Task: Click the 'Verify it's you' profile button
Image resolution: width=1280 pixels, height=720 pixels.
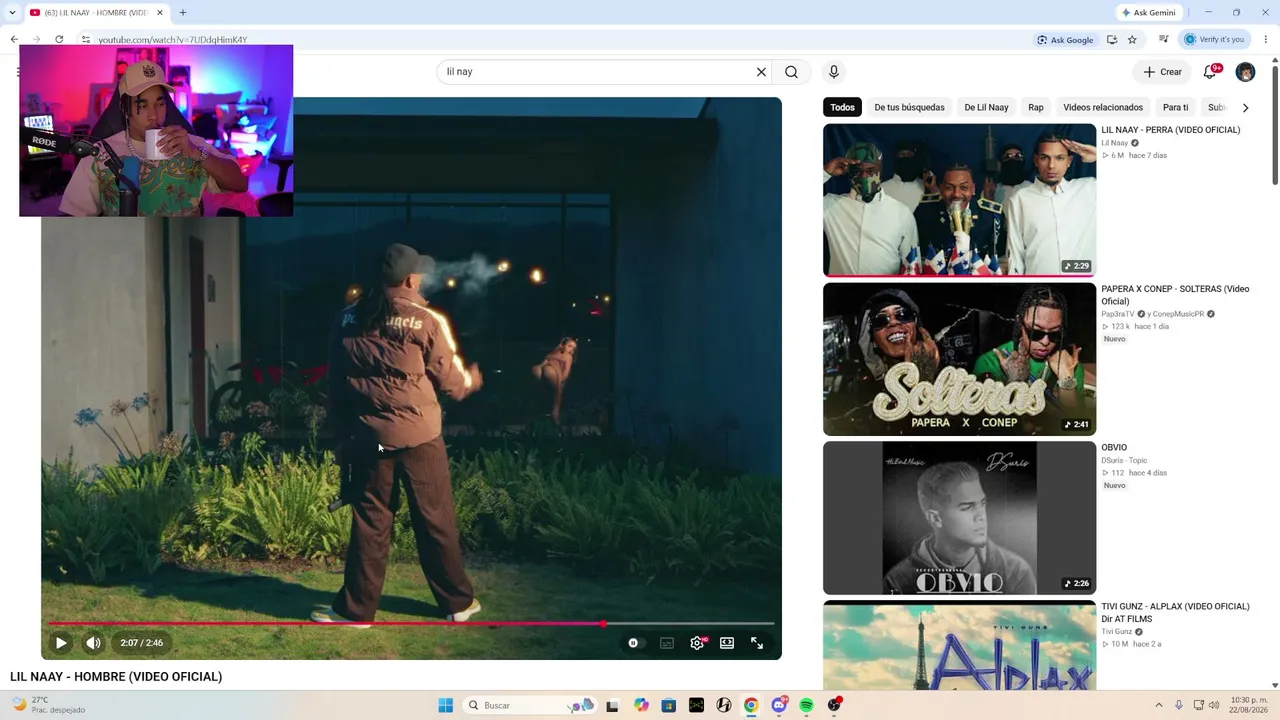Action: tap(1215, 40)
